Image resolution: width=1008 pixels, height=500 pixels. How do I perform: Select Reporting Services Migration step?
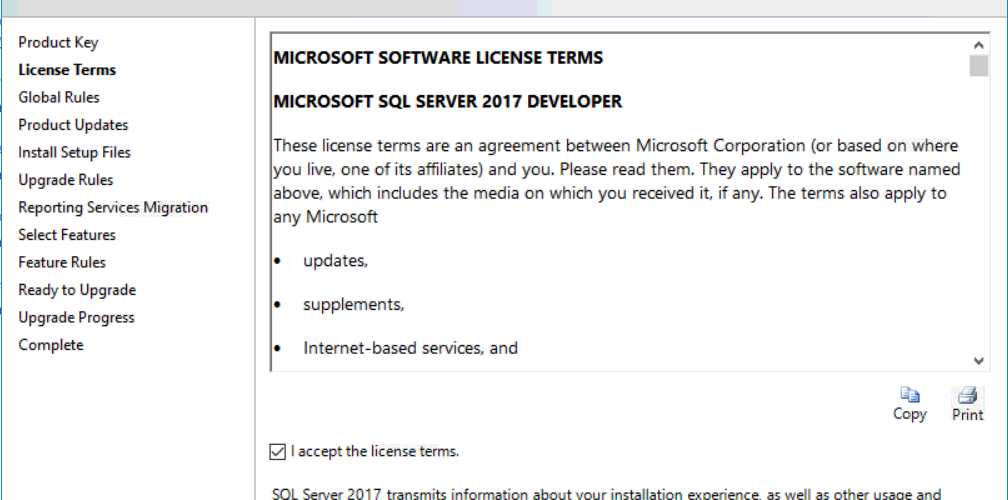pyautogui.click(x=113, y=207)
